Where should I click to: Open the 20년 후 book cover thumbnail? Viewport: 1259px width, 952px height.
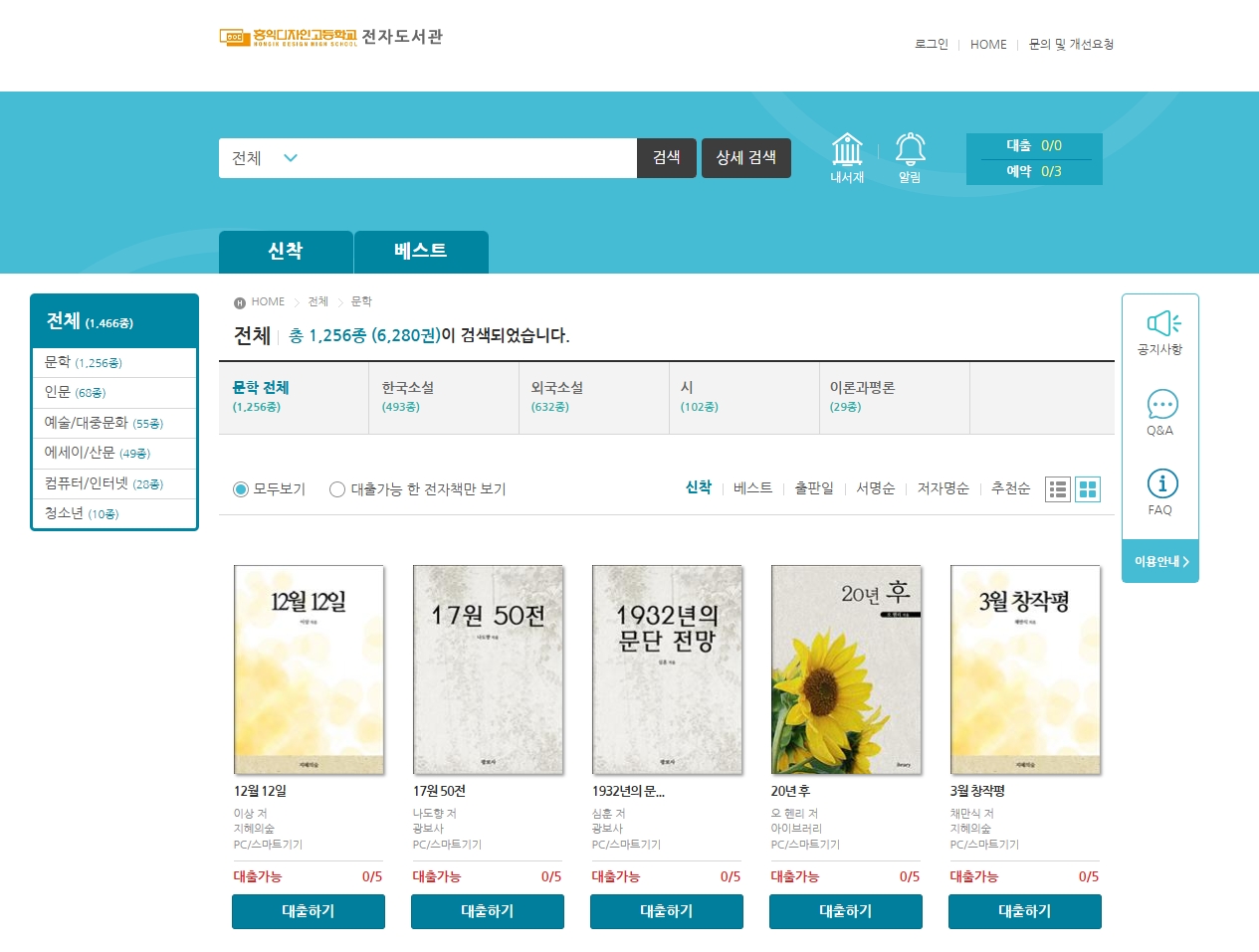[846, 669]
